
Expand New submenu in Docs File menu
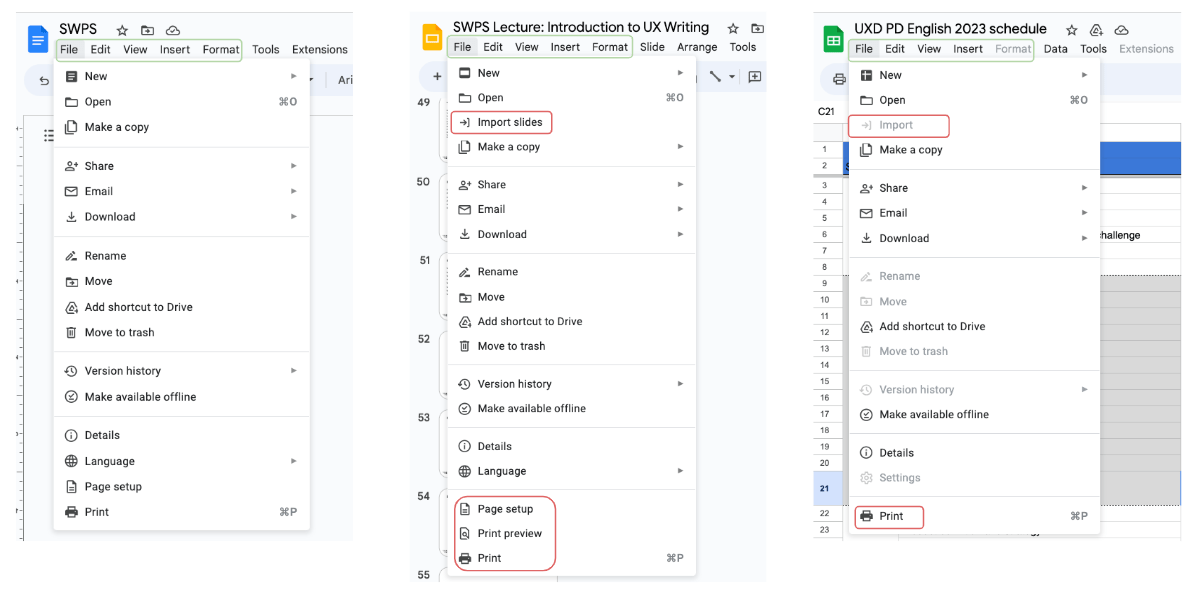coord(294,76)
